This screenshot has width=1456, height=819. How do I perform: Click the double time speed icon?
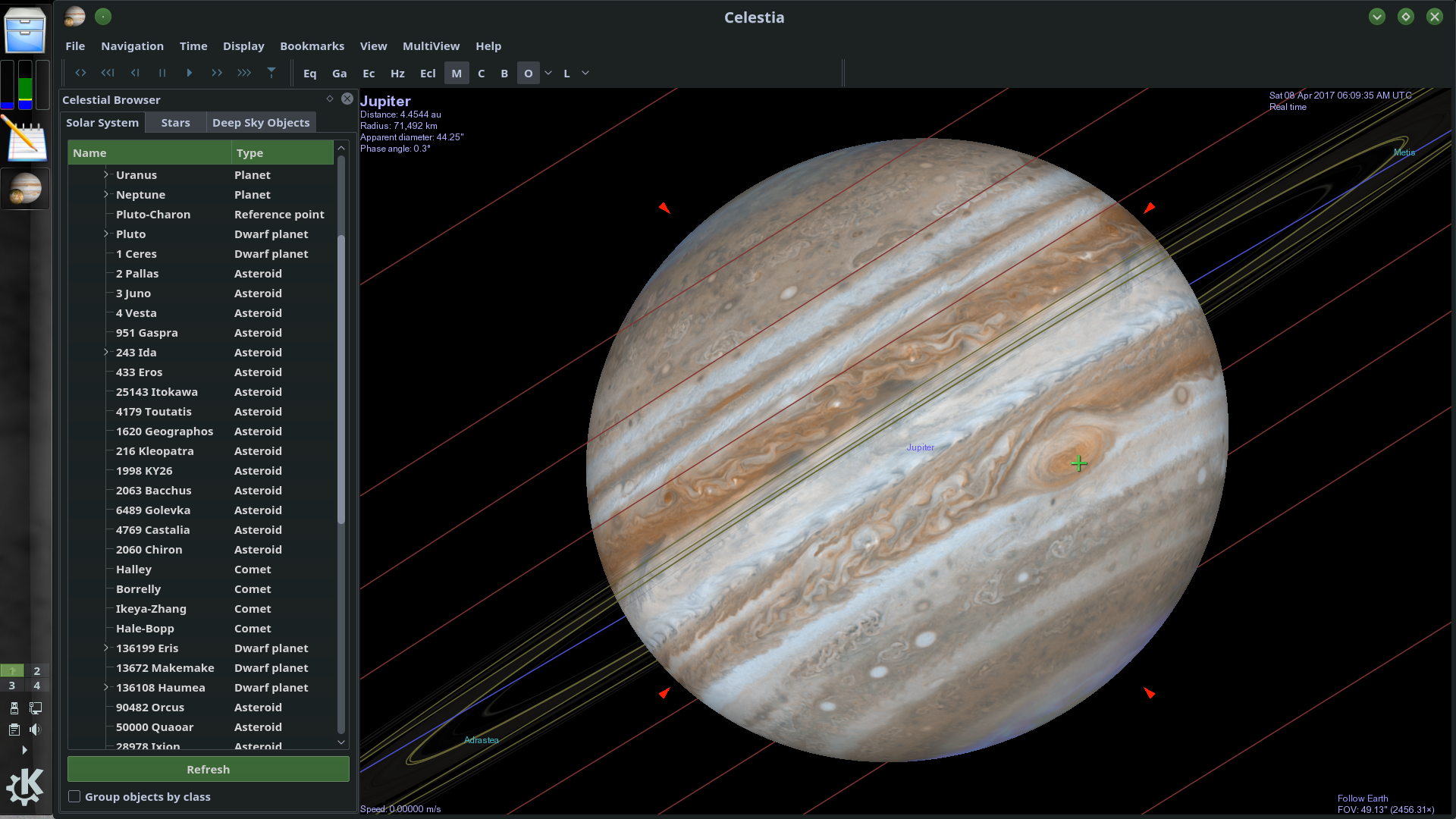pyautogui.click(x=217, y=73)
